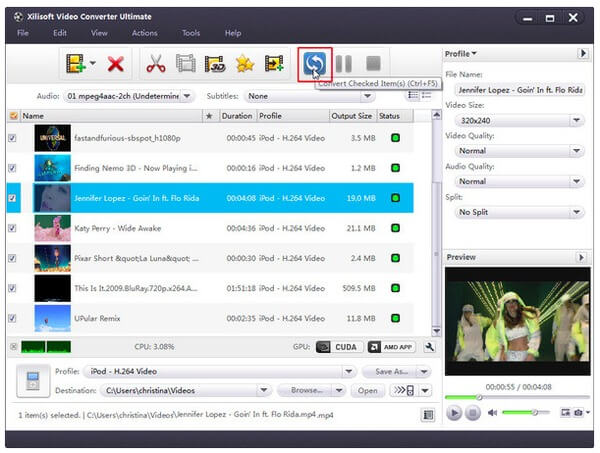
Task: Click the Save As button
Action: click(390, 372)
